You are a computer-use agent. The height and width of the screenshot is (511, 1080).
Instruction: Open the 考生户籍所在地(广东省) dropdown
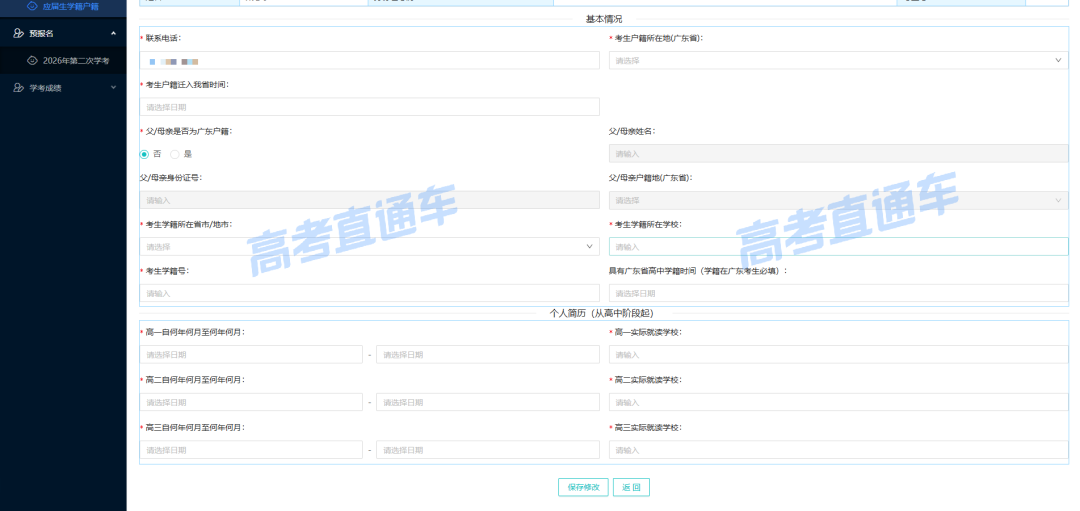[838, 61]
